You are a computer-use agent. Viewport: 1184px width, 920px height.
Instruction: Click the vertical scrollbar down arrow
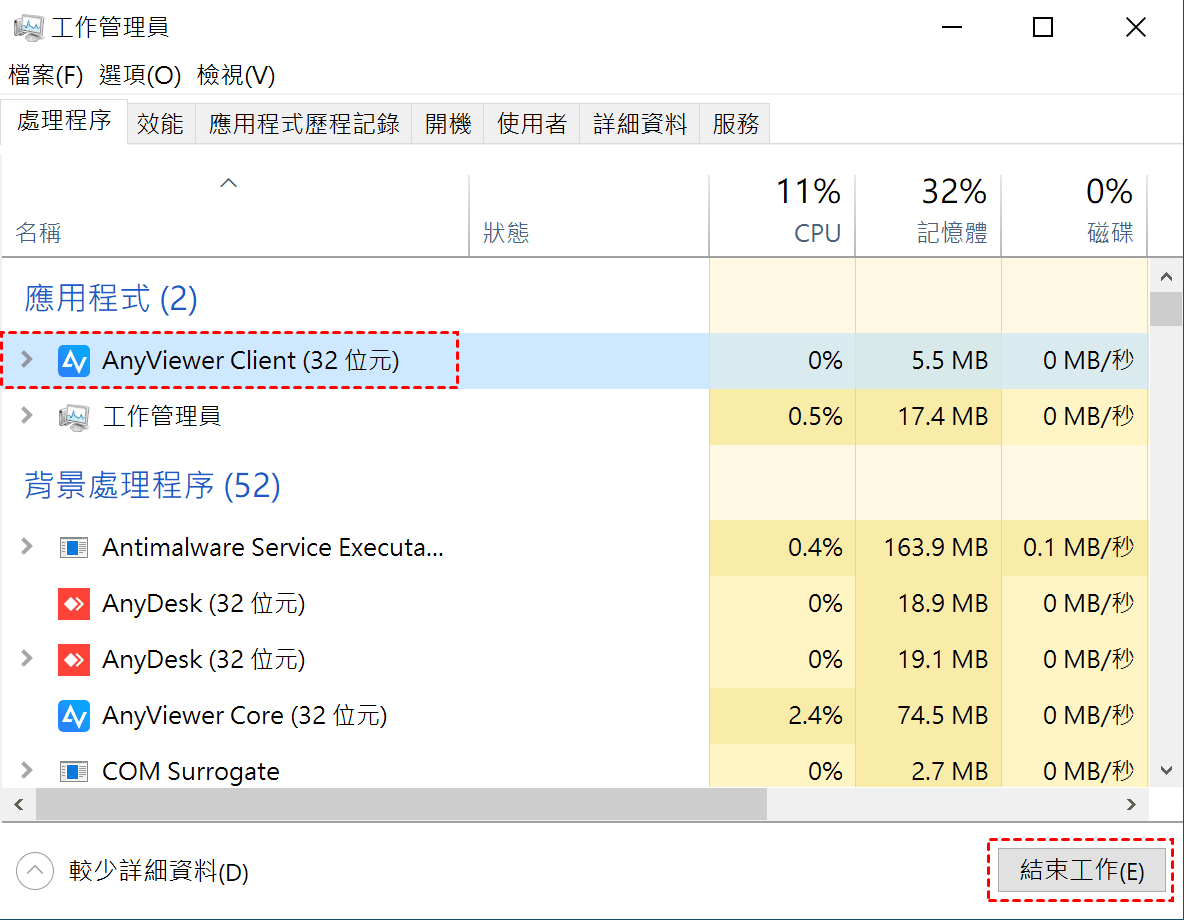1165,770
